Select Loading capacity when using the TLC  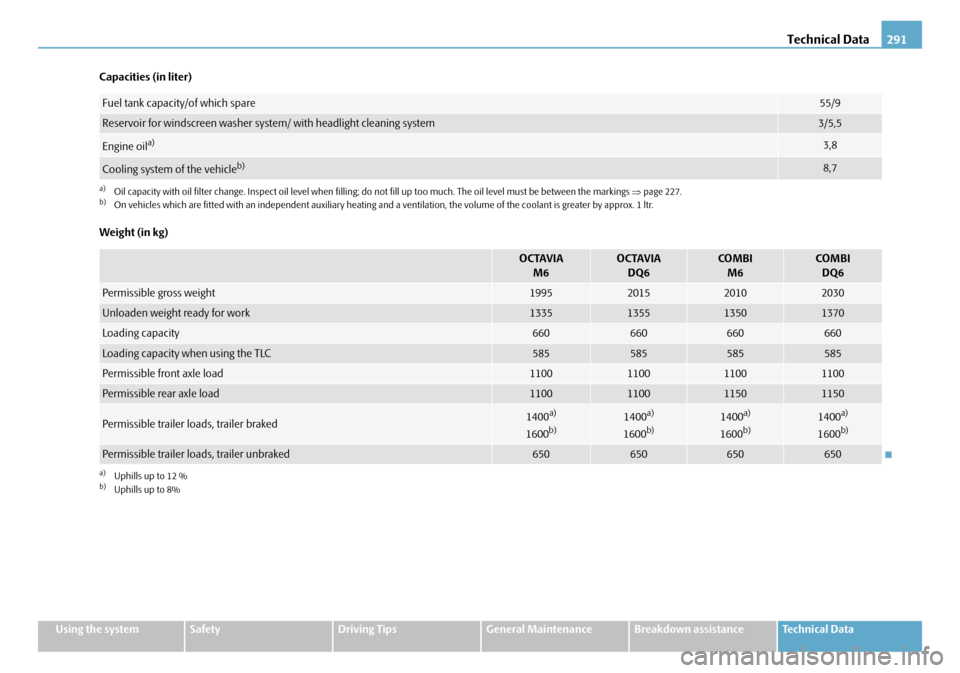point(186,353)
